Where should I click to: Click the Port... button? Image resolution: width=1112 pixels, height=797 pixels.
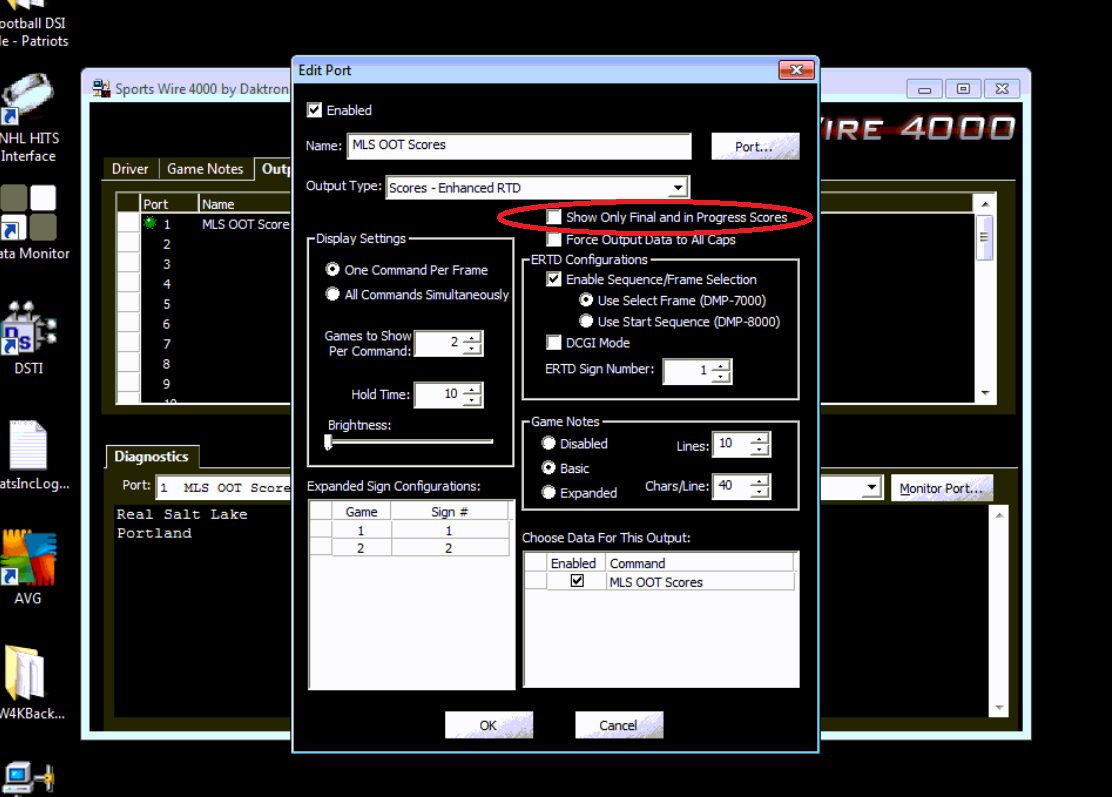[x=754, y=146]
